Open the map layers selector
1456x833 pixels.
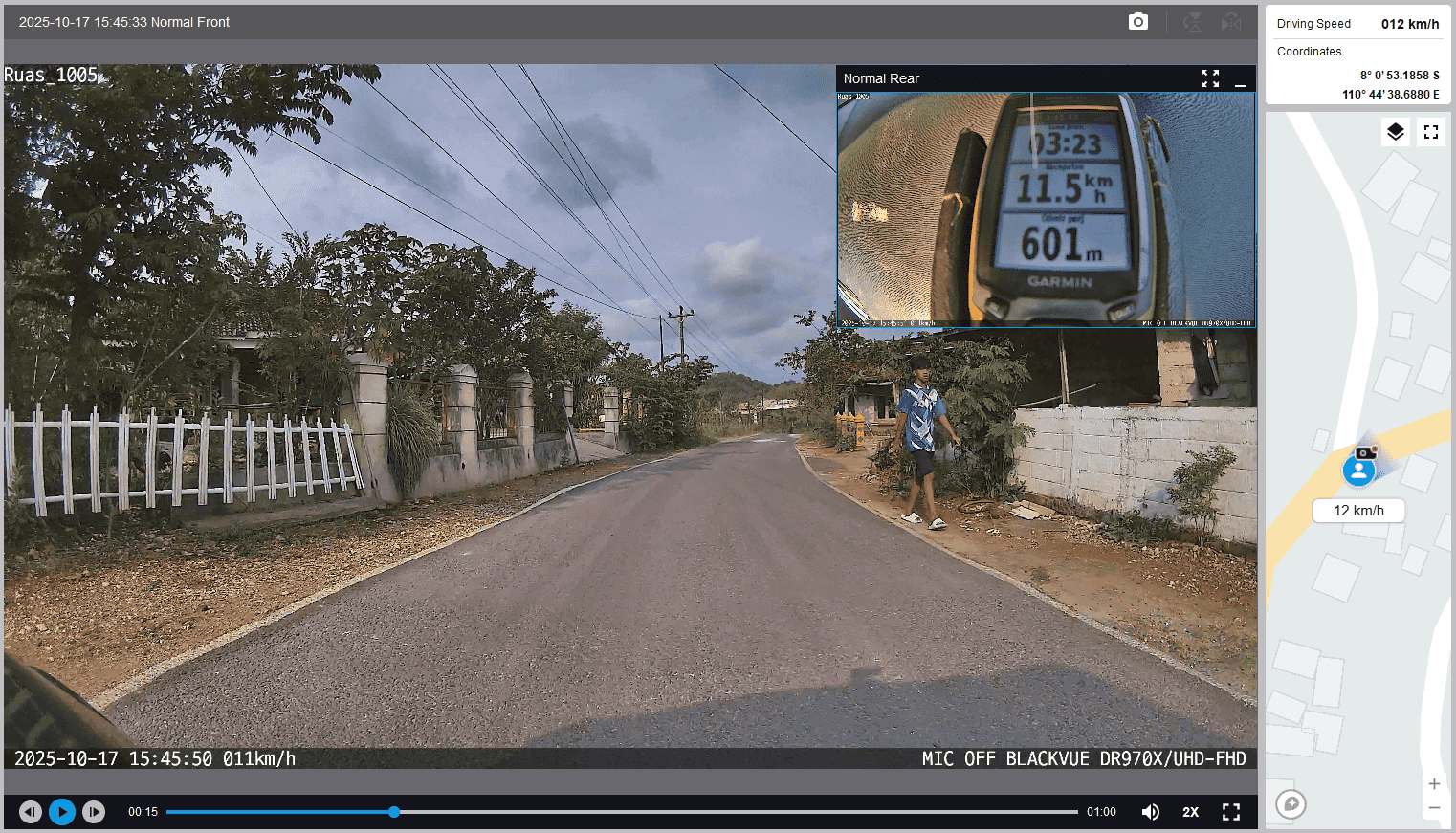pos(1396,132)
